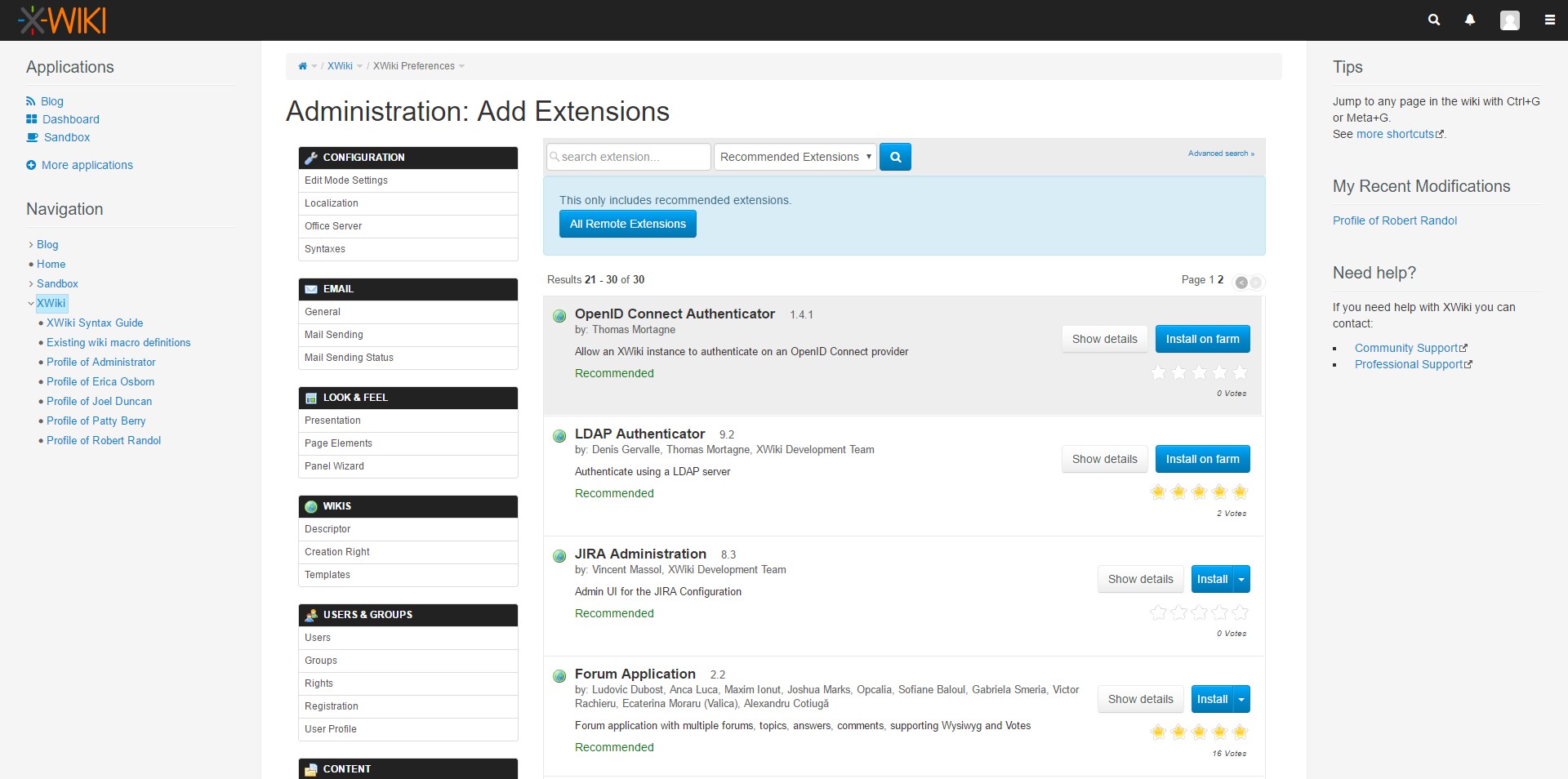Open the Localization configuration section
This screenshot has height=779, width=1568.
pos(332,203)
